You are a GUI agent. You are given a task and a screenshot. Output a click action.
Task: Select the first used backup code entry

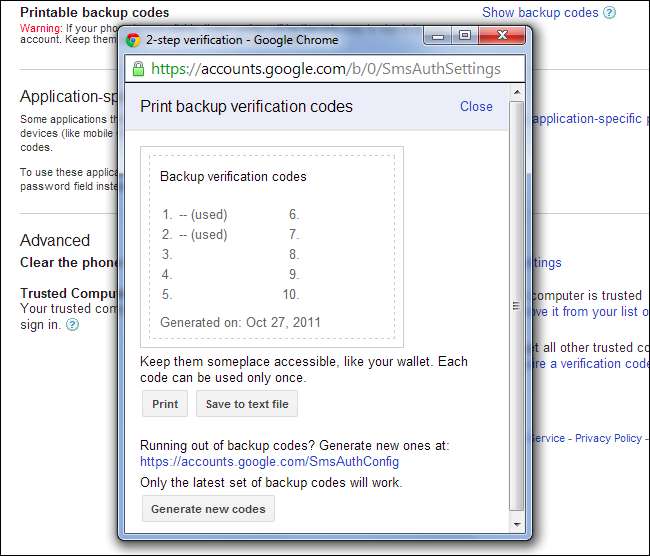tap(194, 215)
